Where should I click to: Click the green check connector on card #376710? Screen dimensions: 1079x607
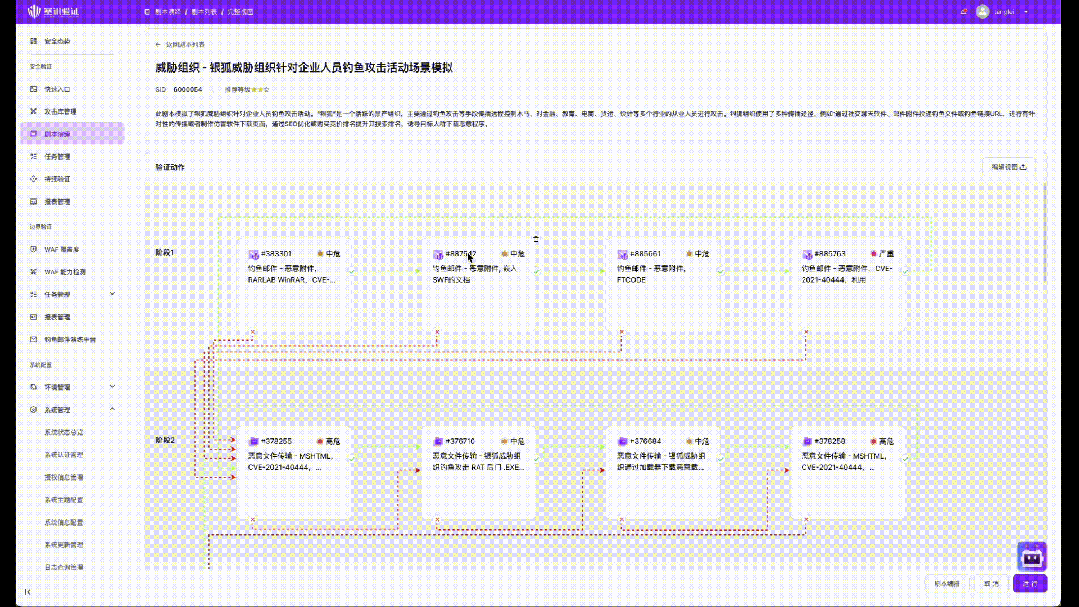[536, 458]
